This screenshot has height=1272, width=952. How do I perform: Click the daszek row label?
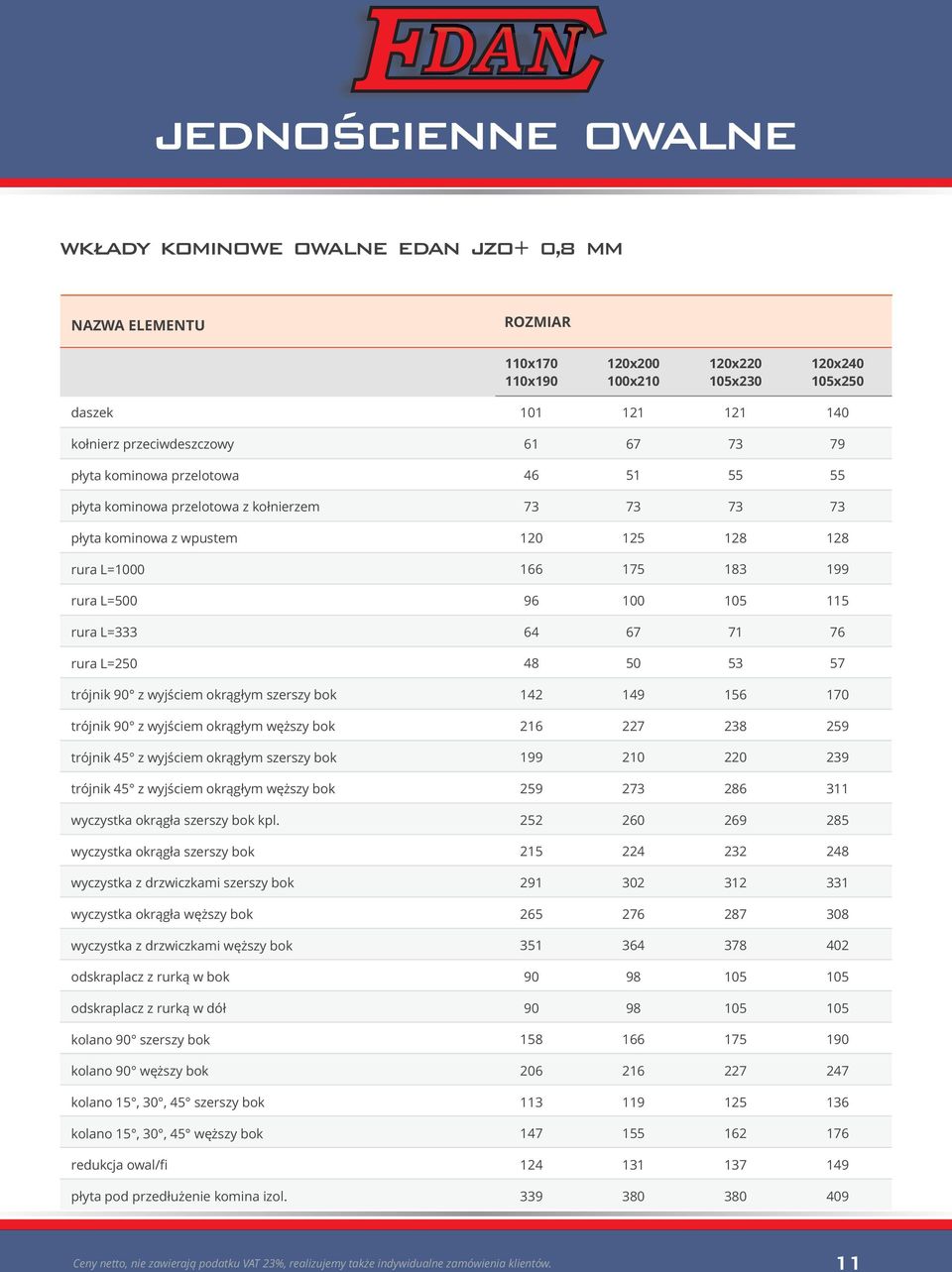click(x=92, y=412)
